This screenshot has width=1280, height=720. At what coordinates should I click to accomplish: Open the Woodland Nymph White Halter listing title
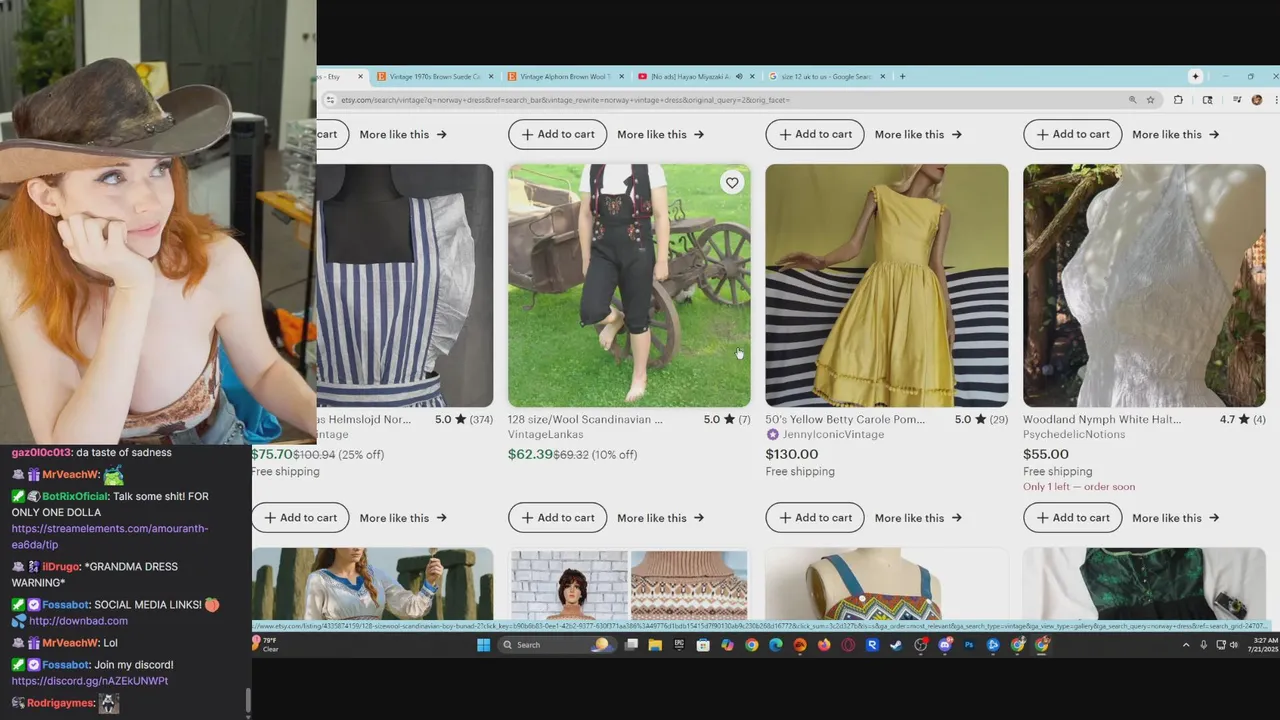pyautogui.click(x=1102, y=420)
